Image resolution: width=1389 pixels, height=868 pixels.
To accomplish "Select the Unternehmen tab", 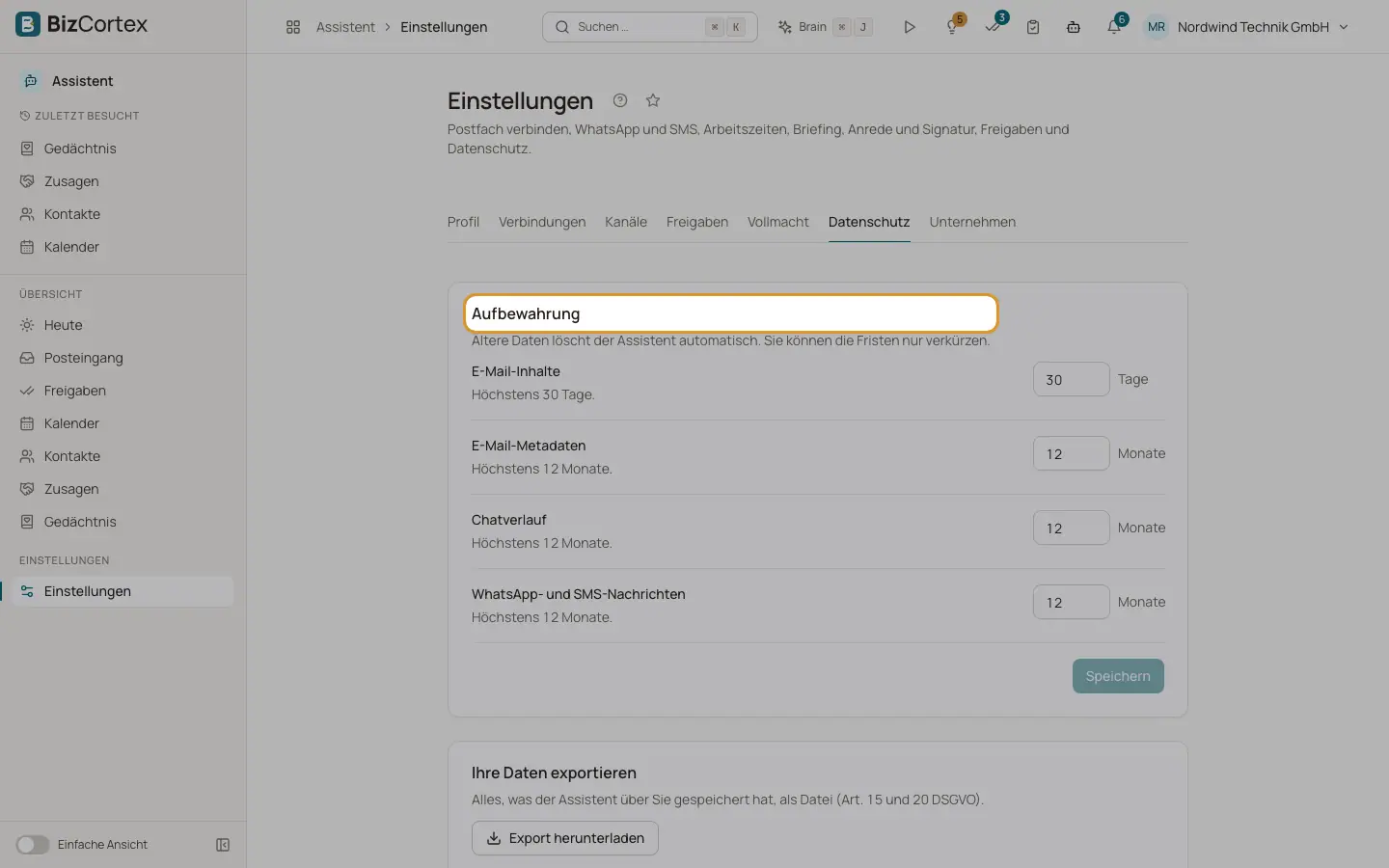I will coord(972,222).
